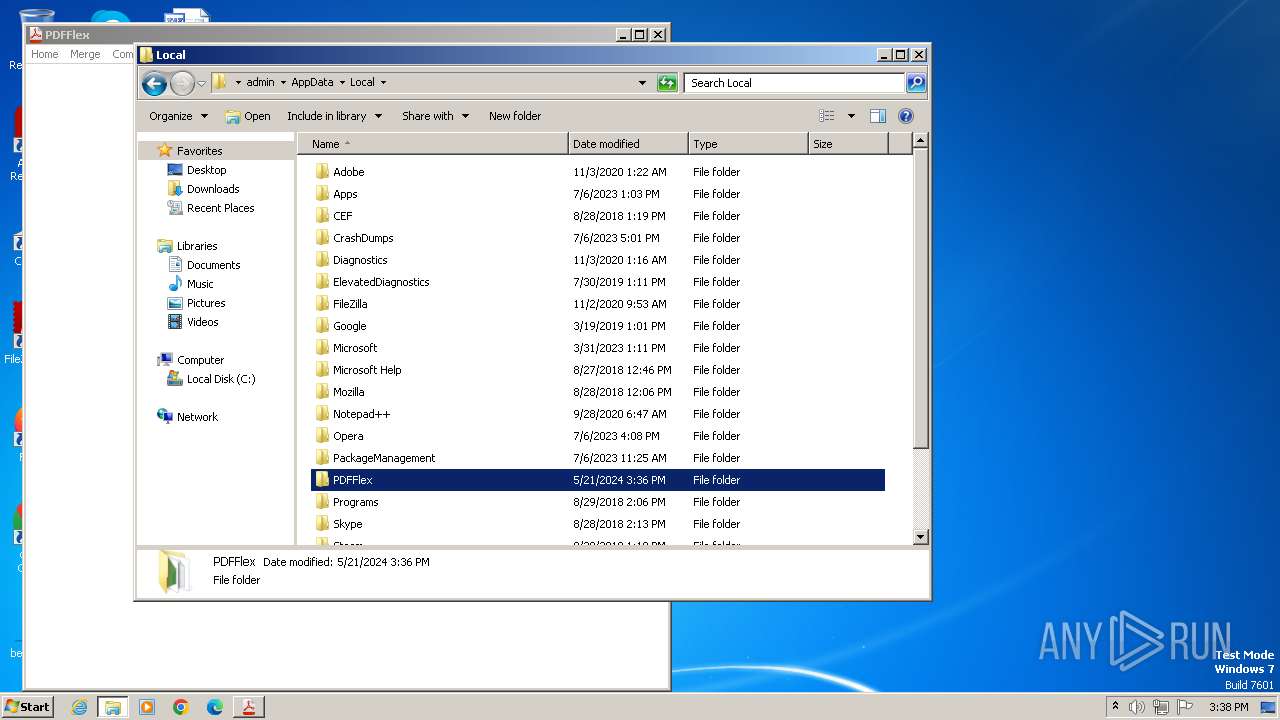Open Internet Explorer from taskbar
Viewport: 1280px width, 720px height.
point(79,707)
